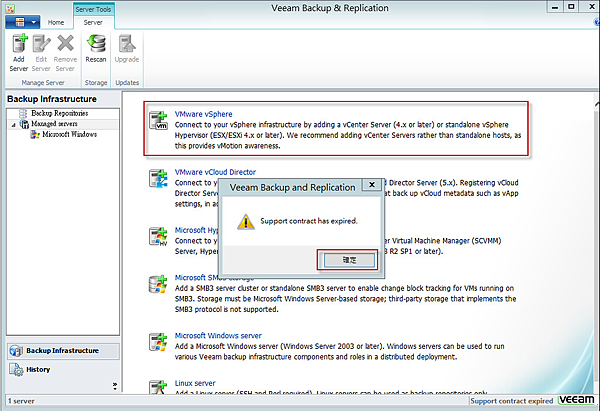Select Managed servers tree node

[54, 124]
